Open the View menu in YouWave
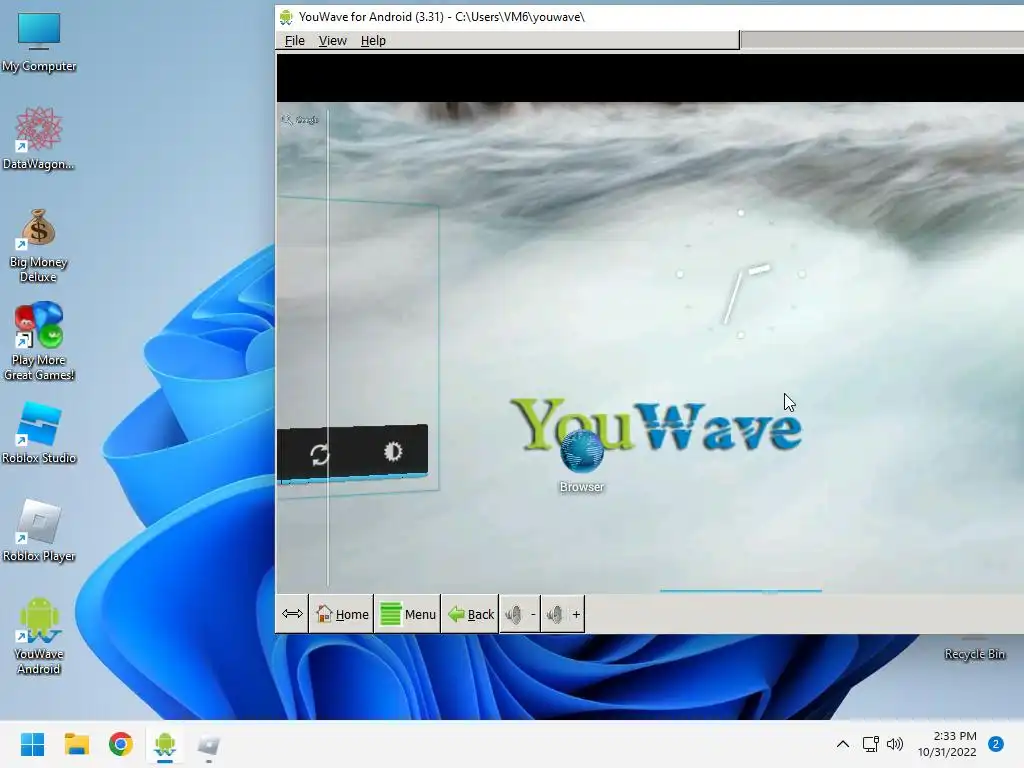Image resolution: width=1024 pixels, height=768 pixels. pos(332,40)
